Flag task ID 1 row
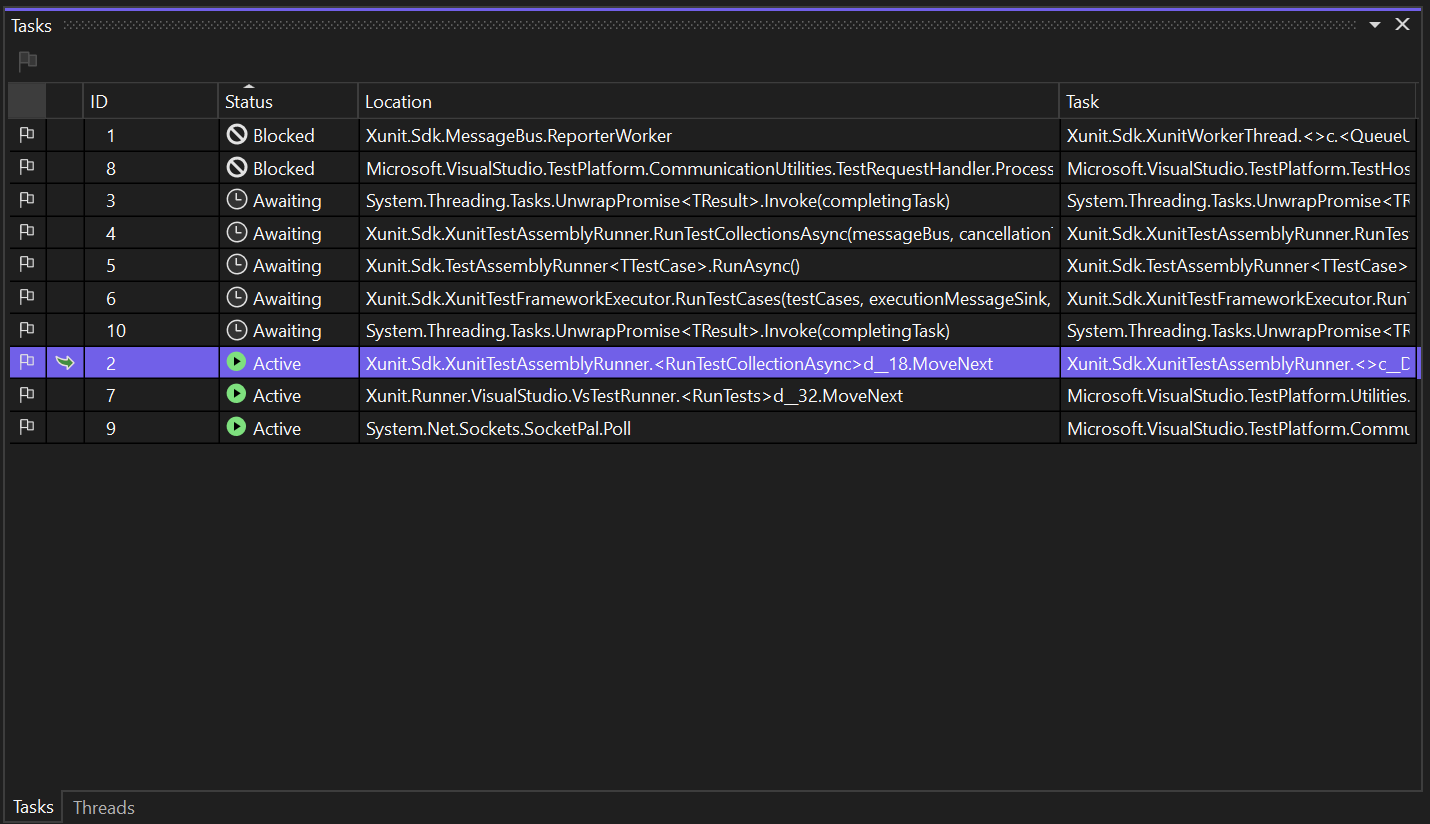This screenshot has width=1430, height=824. (x=27, y=136)
